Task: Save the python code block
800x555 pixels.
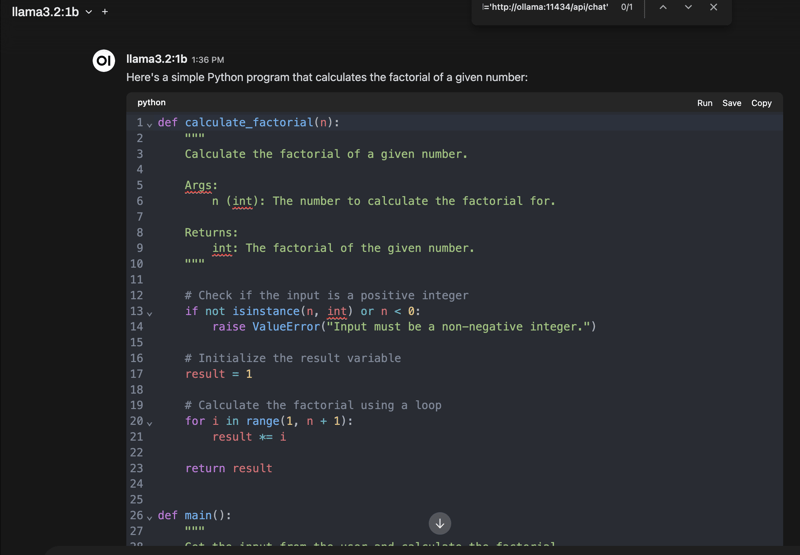Action: 731,103
